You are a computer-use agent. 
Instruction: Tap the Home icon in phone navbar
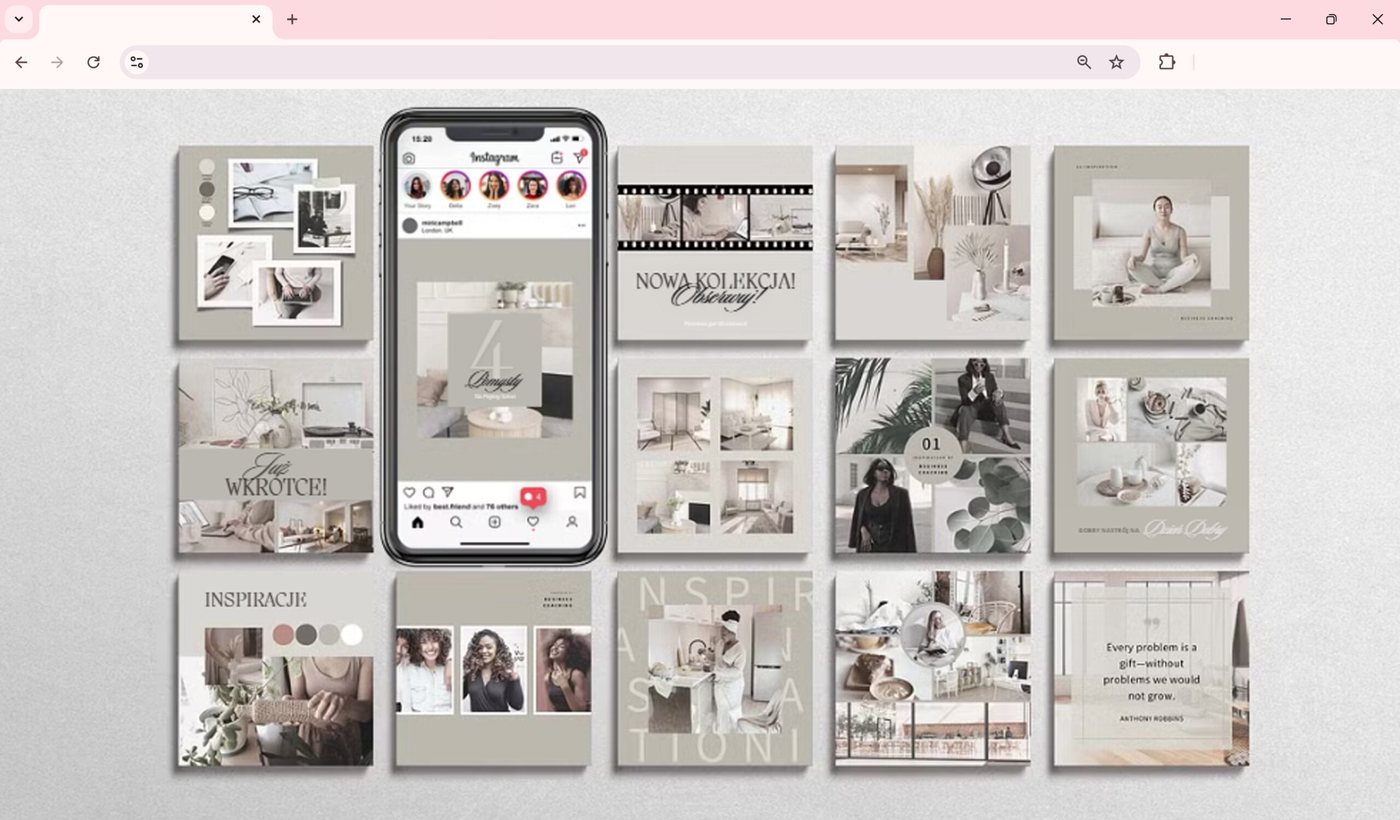coord(417,522)
